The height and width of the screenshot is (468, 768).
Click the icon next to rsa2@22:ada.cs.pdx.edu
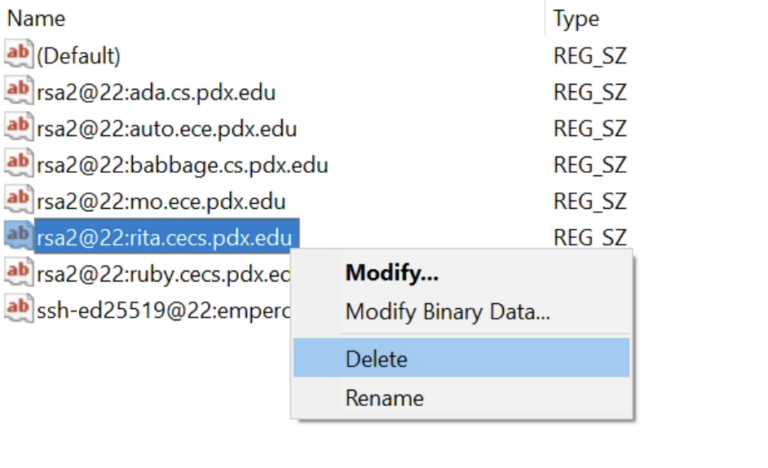pyautogui.click(x=18, y=92)
